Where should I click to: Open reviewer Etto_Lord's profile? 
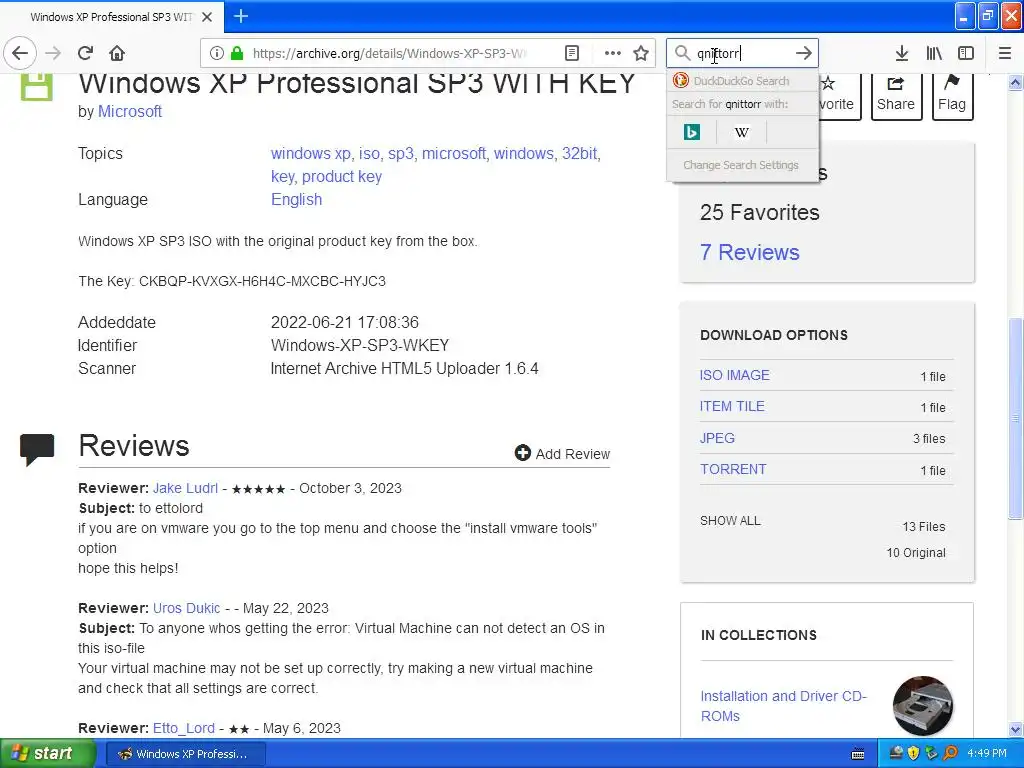pyautogui.click(x=184, y=728)
